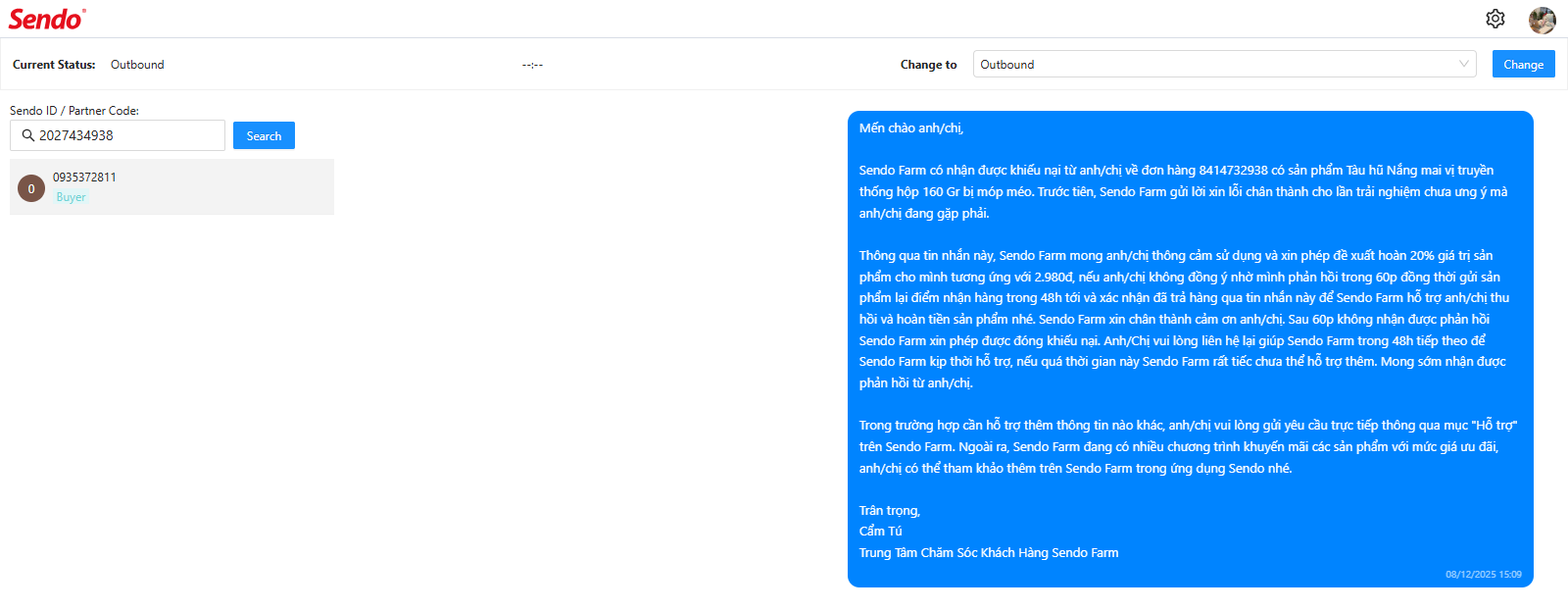Focus the Sendo ID input field
This screenshot has height=611, width=1568.
(x=118, y=135)
